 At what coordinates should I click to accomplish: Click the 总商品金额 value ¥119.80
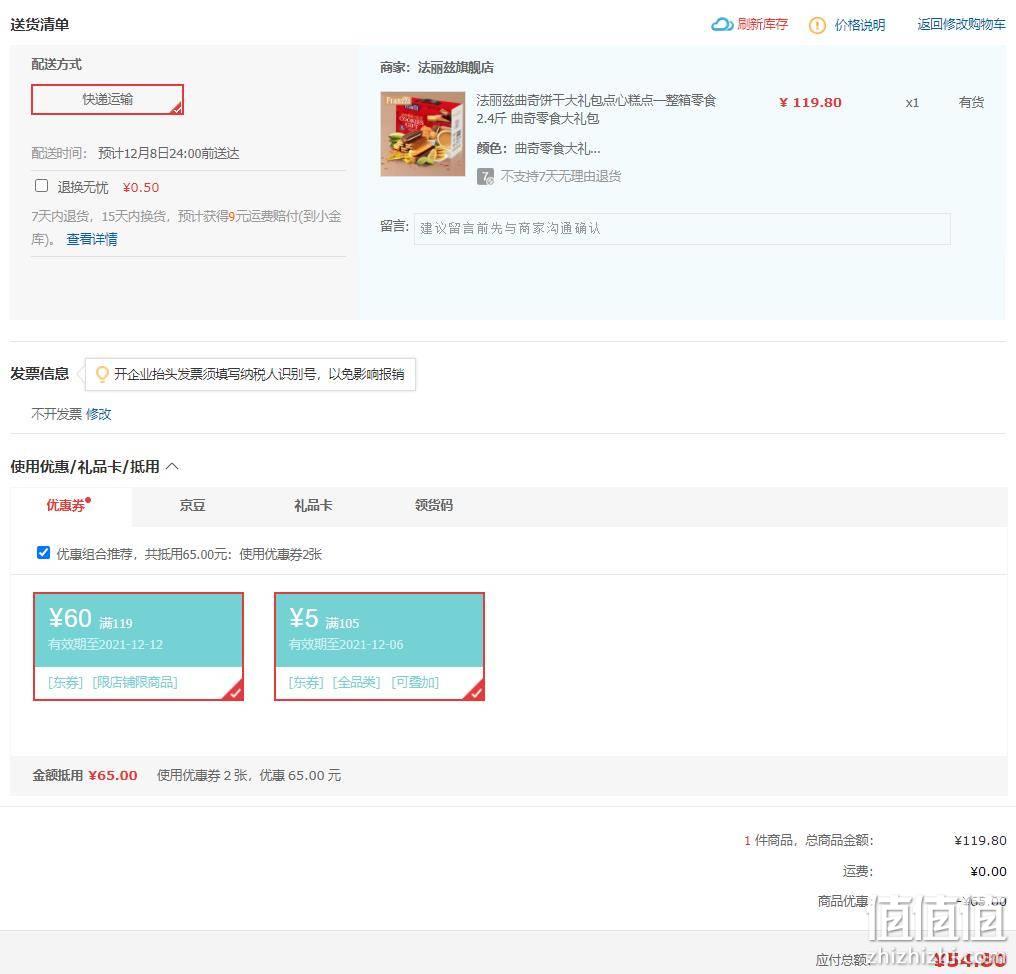(980, 841)
